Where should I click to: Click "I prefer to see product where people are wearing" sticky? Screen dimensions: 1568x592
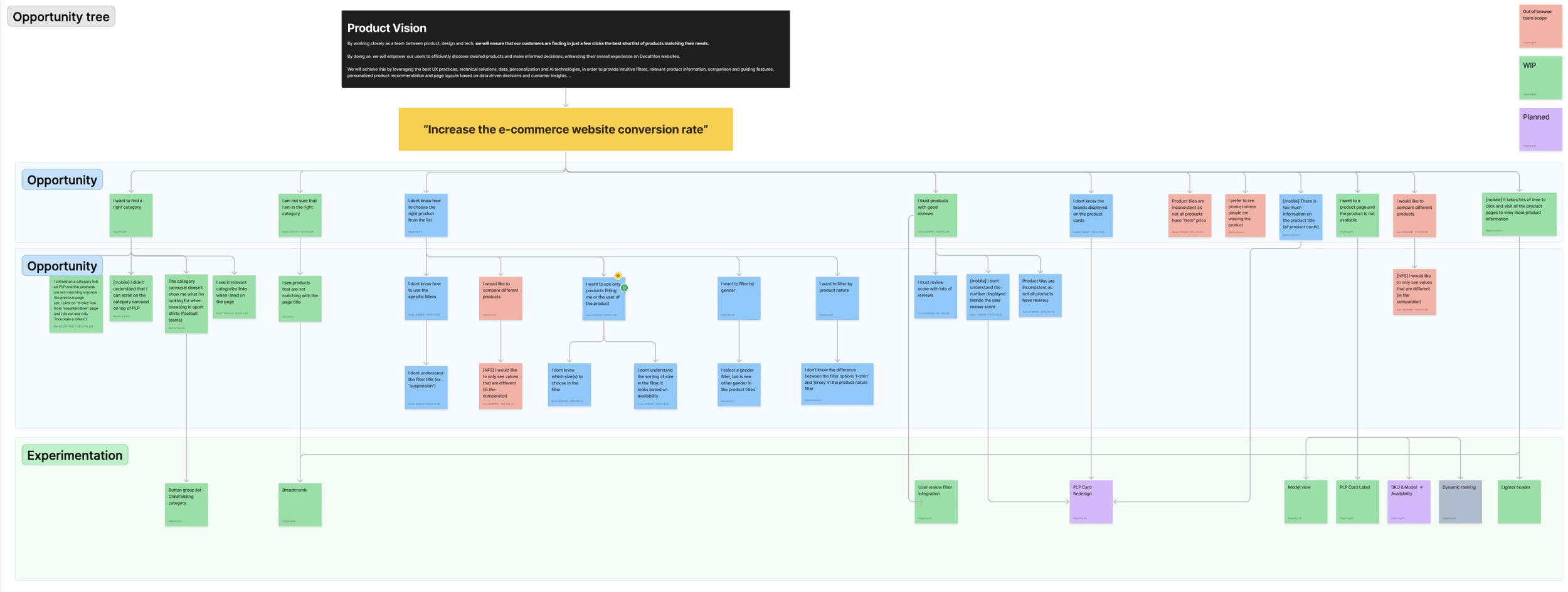tap(1244, 215)
